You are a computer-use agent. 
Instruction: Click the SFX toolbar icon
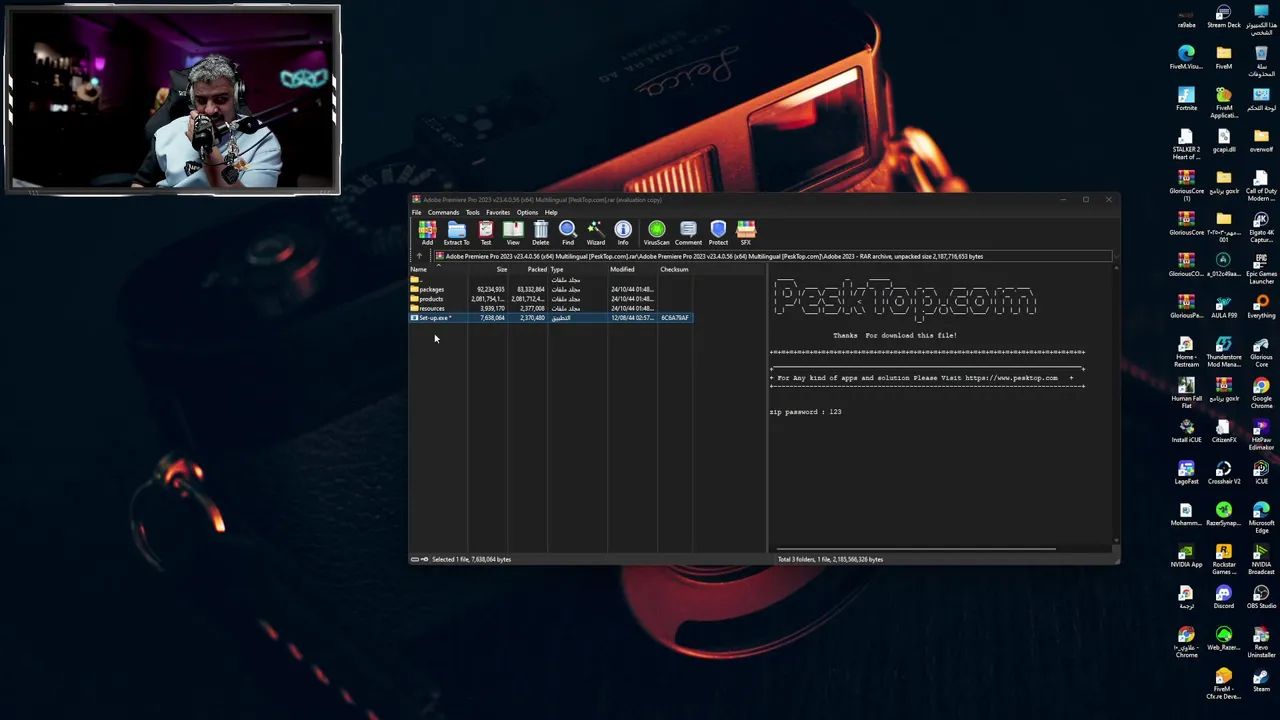(x=746, y=233)
